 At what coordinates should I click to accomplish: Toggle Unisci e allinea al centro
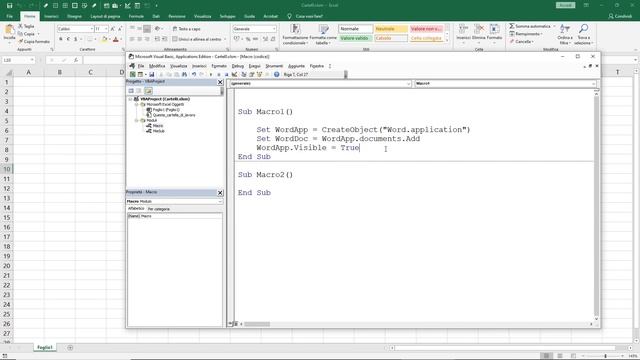pos(198,39)
